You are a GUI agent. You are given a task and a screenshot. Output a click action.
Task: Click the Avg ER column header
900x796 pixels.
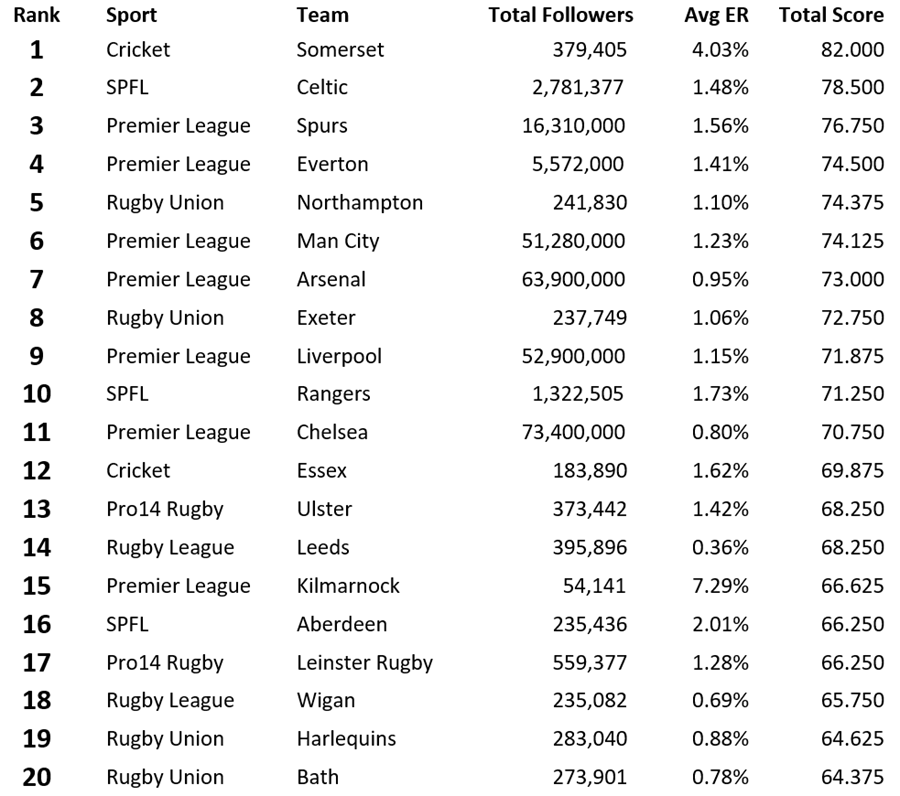pyautogui.click(x=716, y=15)
